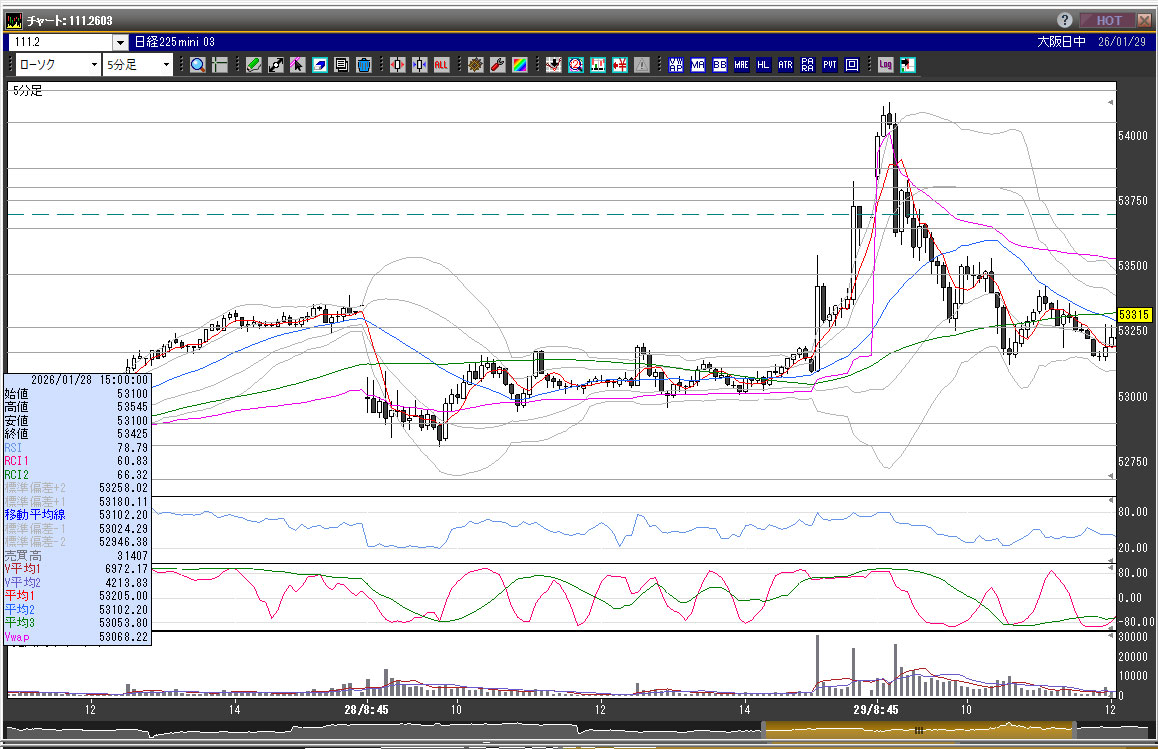Toggle the Log scale button
This screenshot has width=1158, height=749.
pyautogui.click(x=885, y=65)
